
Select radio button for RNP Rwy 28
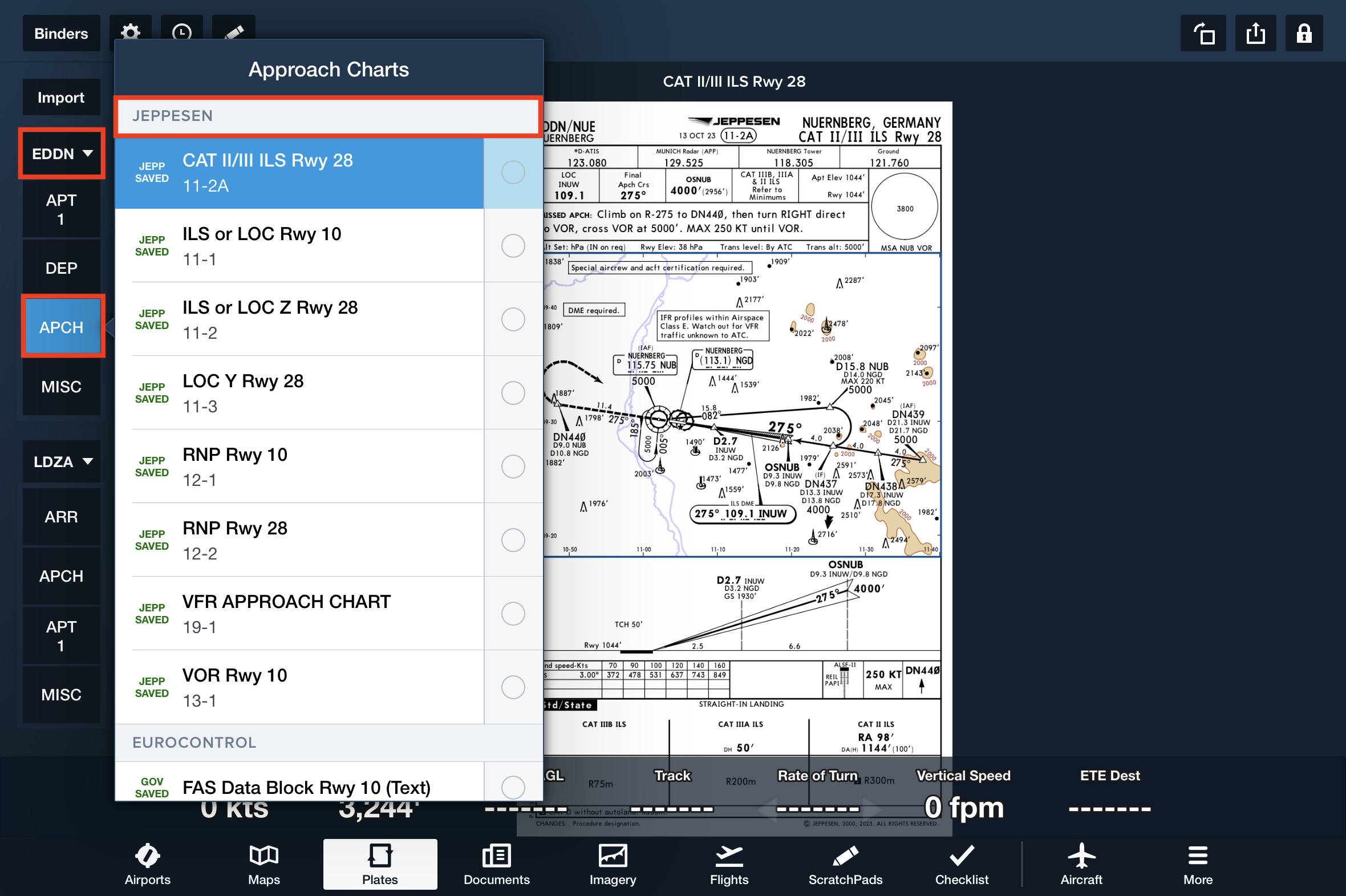tap(513, 540)
